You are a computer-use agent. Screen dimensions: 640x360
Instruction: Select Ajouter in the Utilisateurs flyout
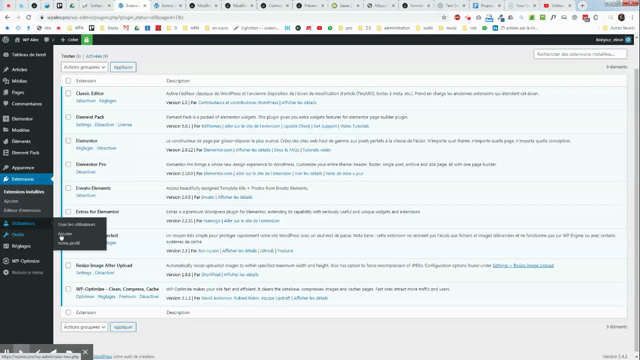coord(65,234)
